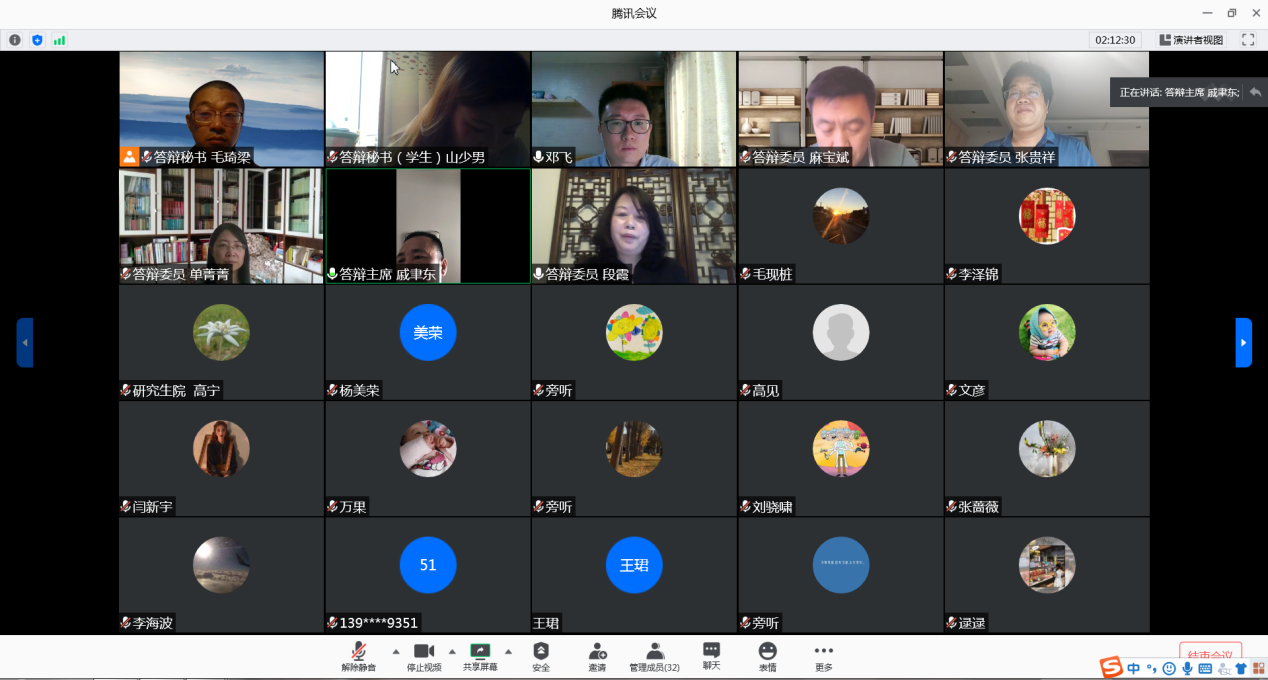Screen dimensions: 1268x680
Task: Click the 邀请 invite icon
Action: click(x=597, y=655)
